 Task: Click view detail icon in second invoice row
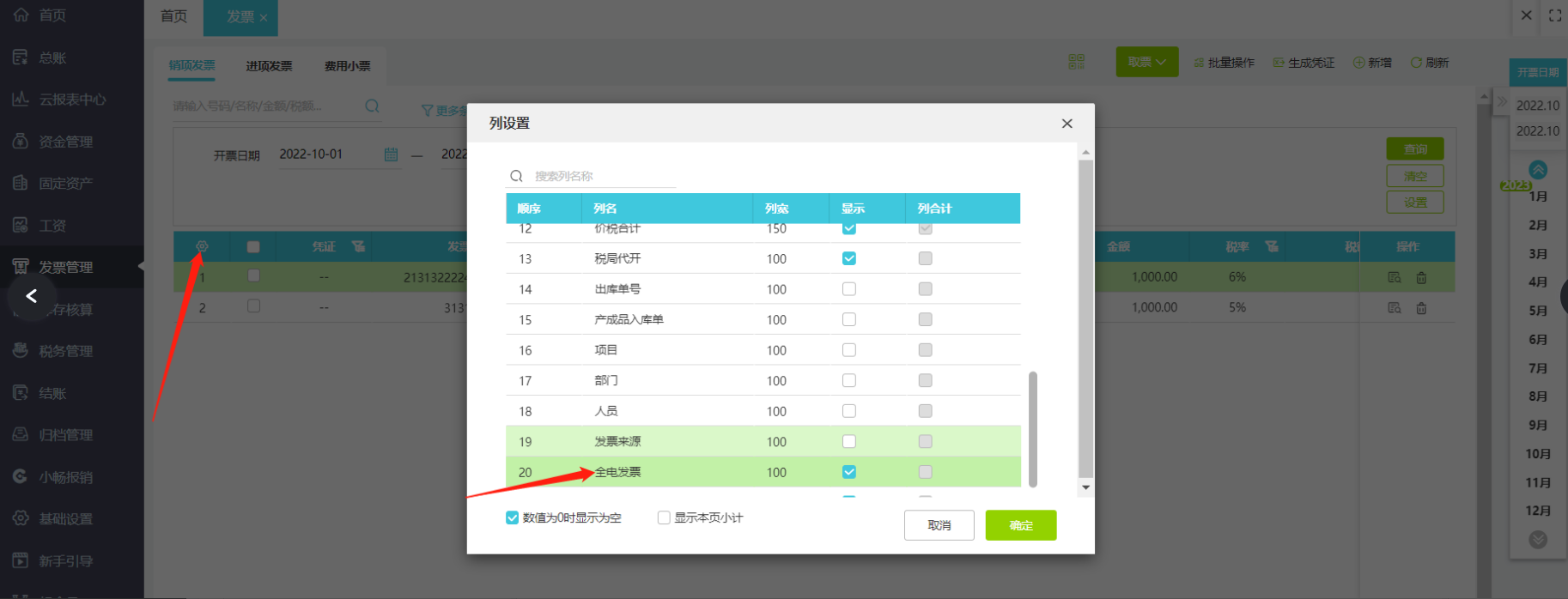click(1394, 307)
